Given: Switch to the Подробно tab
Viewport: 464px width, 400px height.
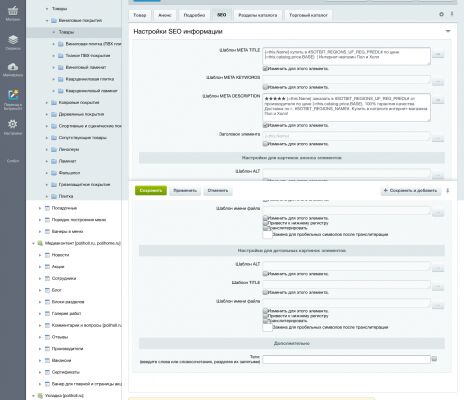Looking at the screenshot, I should point(194,15).
